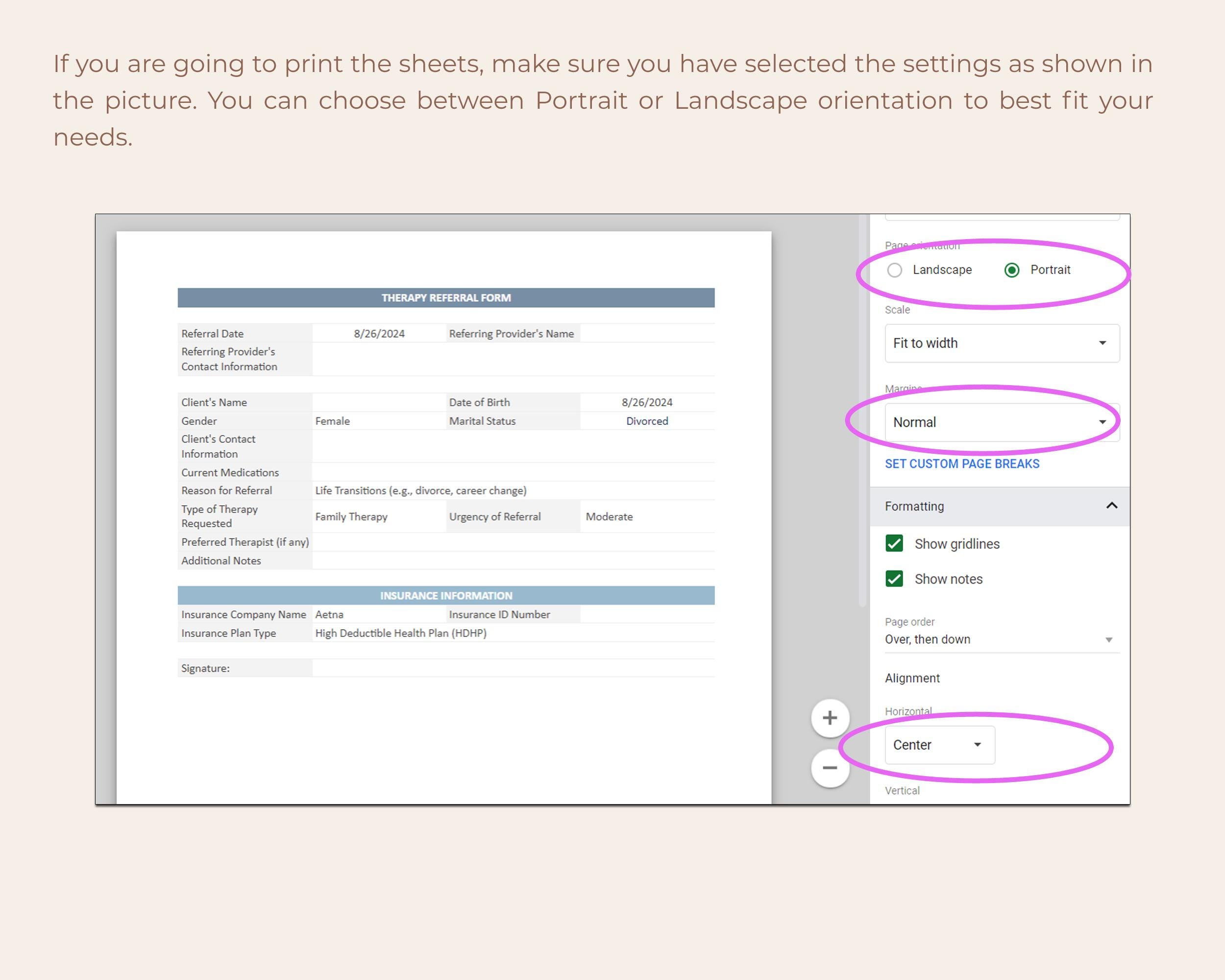Zoom in on the spreadsheet preview
The image size is (1225, 980).
point(830,717)
